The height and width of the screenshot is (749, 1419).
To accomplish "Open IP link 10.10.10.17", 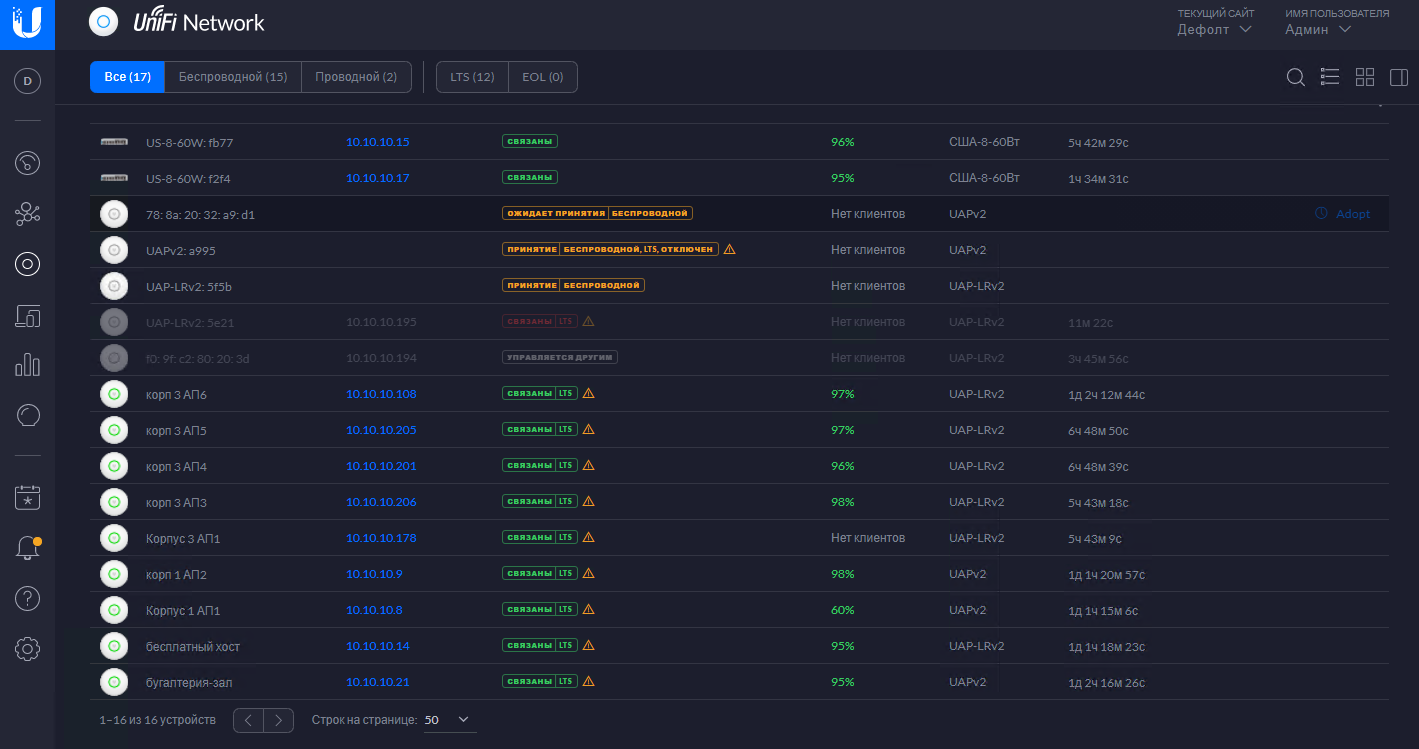I will pyautogui.click(x=378, y=178).
